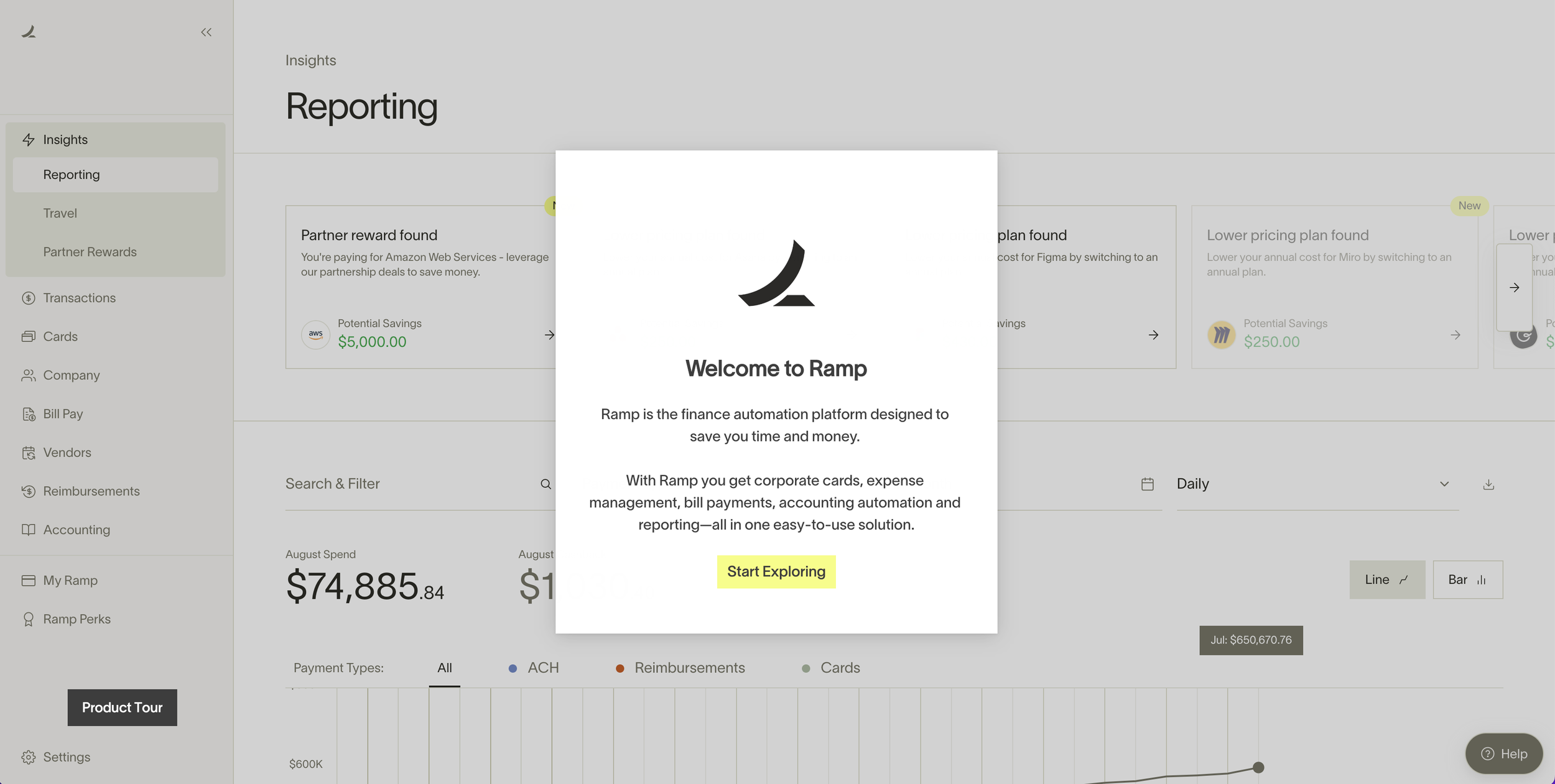
Task: Collapse the Insights sidebar section
Action: 65,140
